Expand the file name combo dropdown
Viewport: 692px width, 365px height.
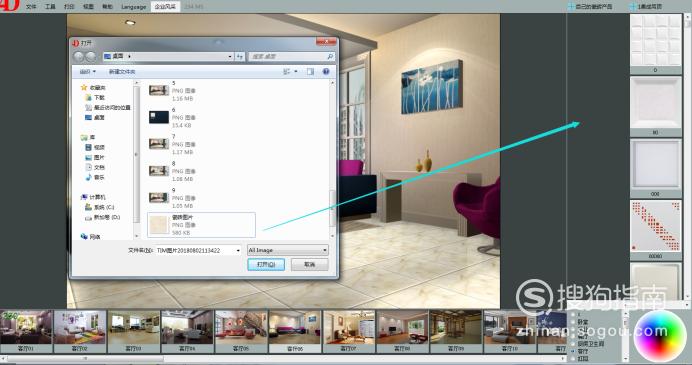(238, 250)
